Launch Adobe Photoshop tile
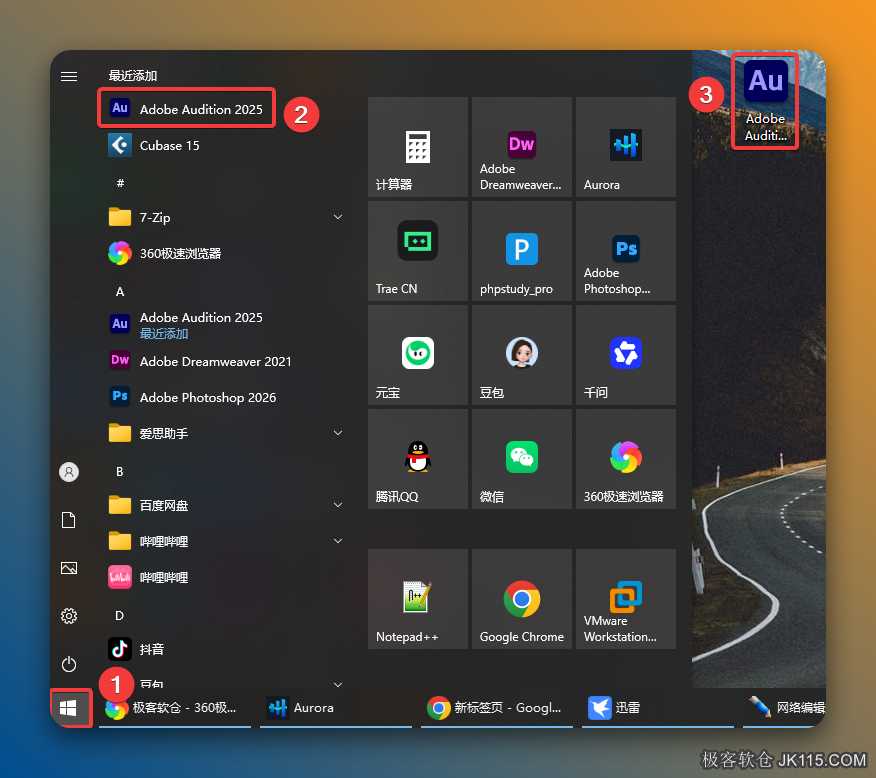The image size is (876, 778). tap(625, 251)
